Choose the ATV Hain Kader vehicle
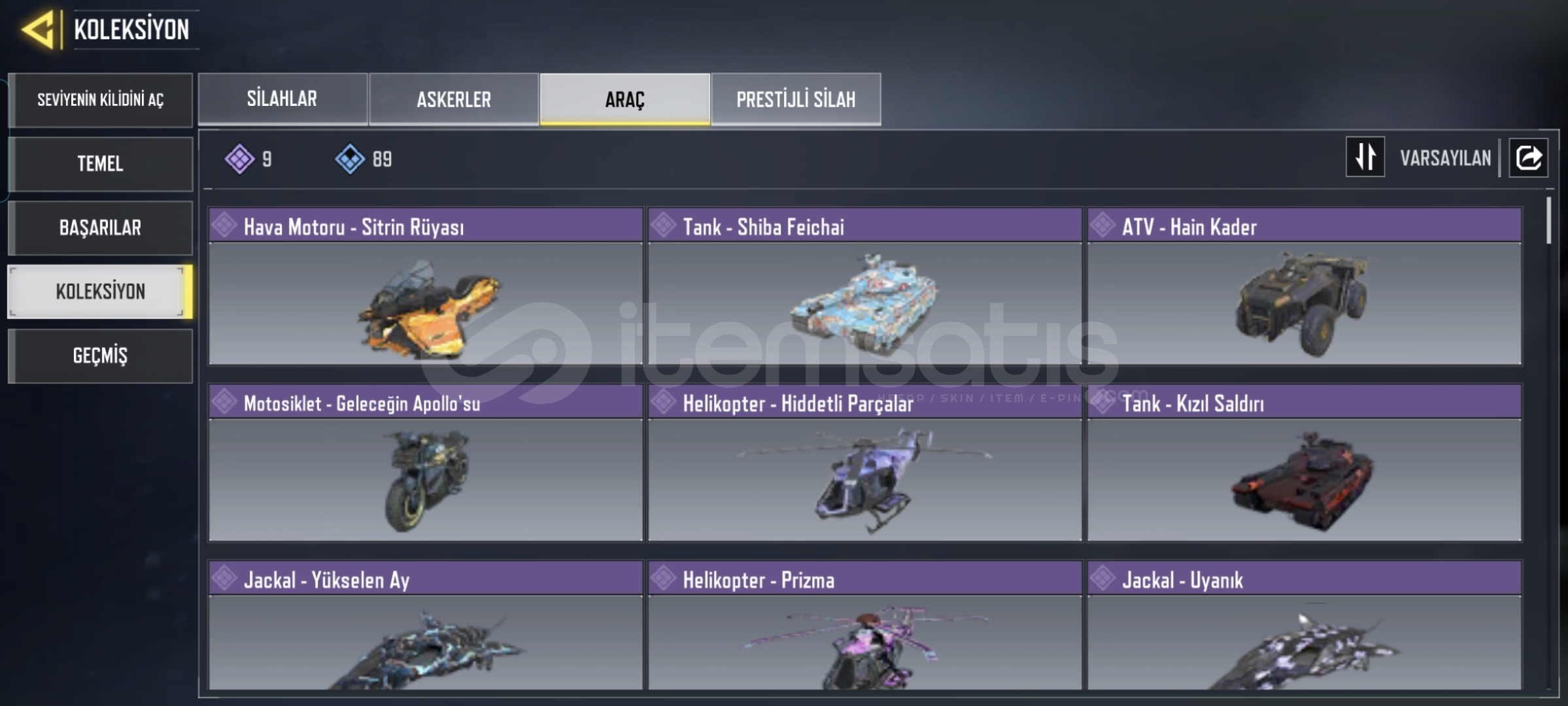This screenshot has width=1568, height=706. tap(1304, 286)
